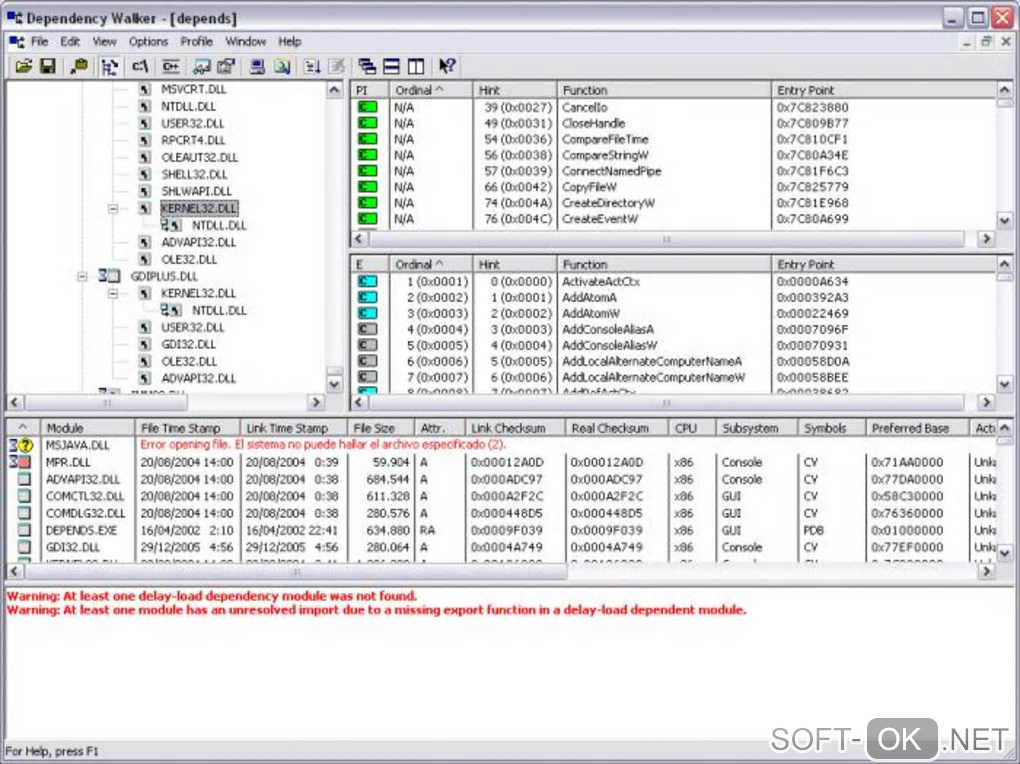Screen dimensions: 1020x764
Task: Sort module list by Link Checksum column
Action: point(515,428)
